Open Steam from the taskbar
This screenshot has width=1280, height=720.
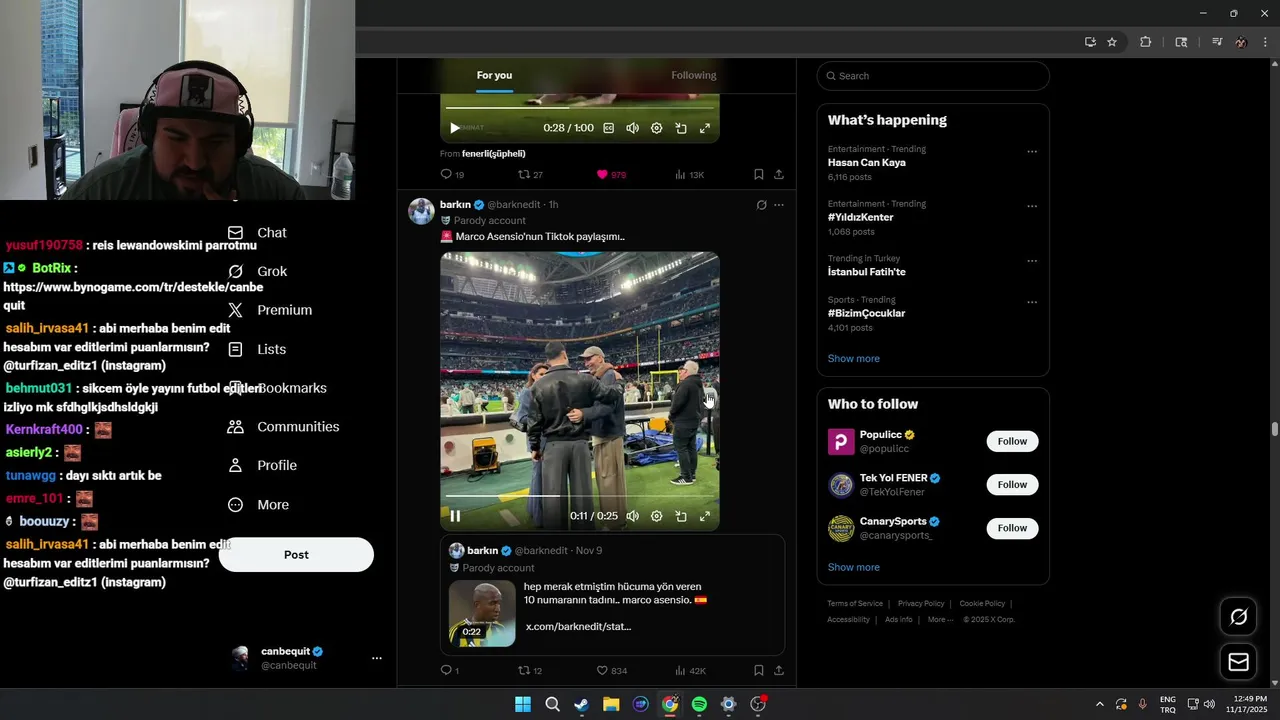[x=581, y=705]
